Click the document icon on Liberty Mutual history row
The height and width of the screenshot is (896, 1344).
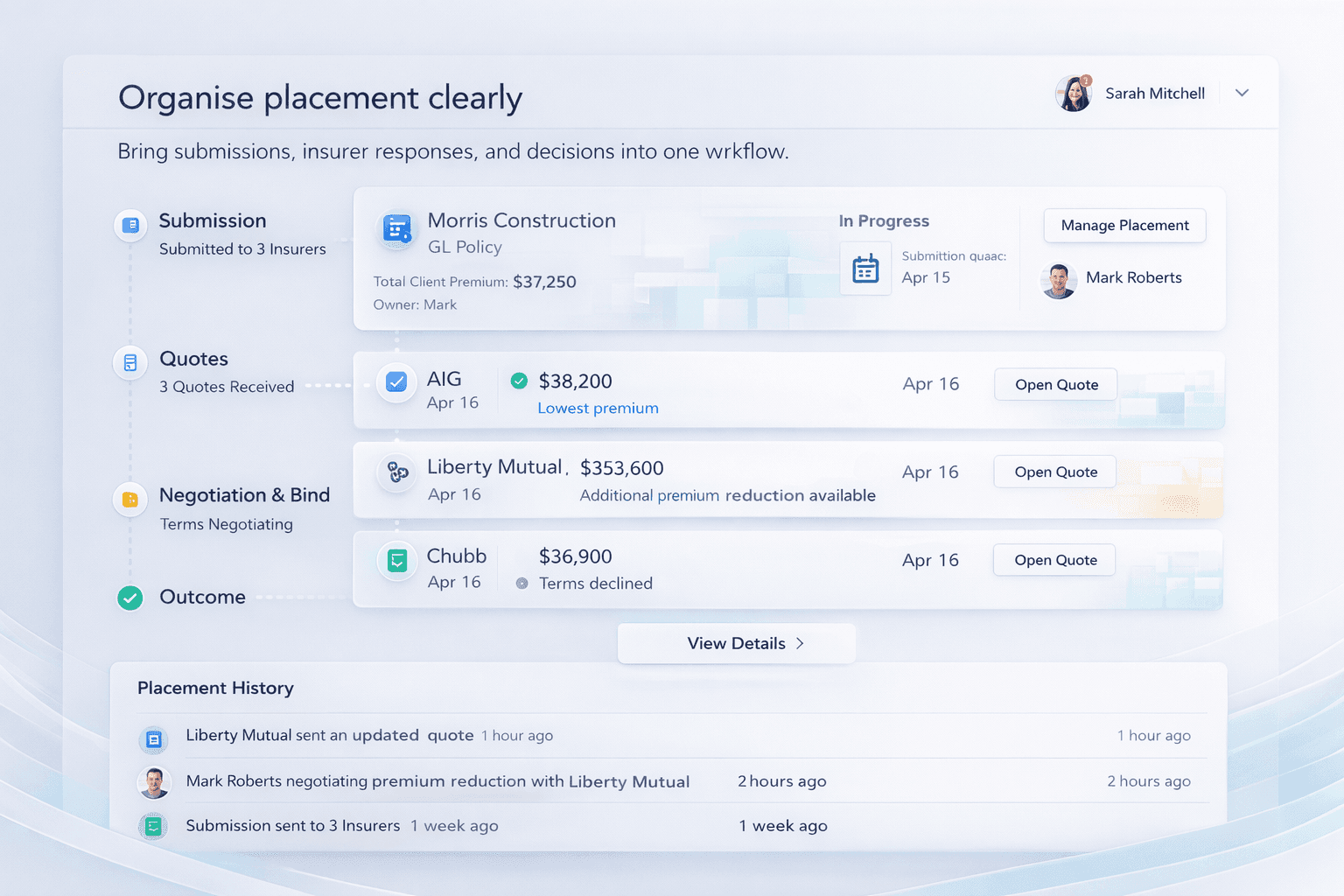tap(154, 739)
